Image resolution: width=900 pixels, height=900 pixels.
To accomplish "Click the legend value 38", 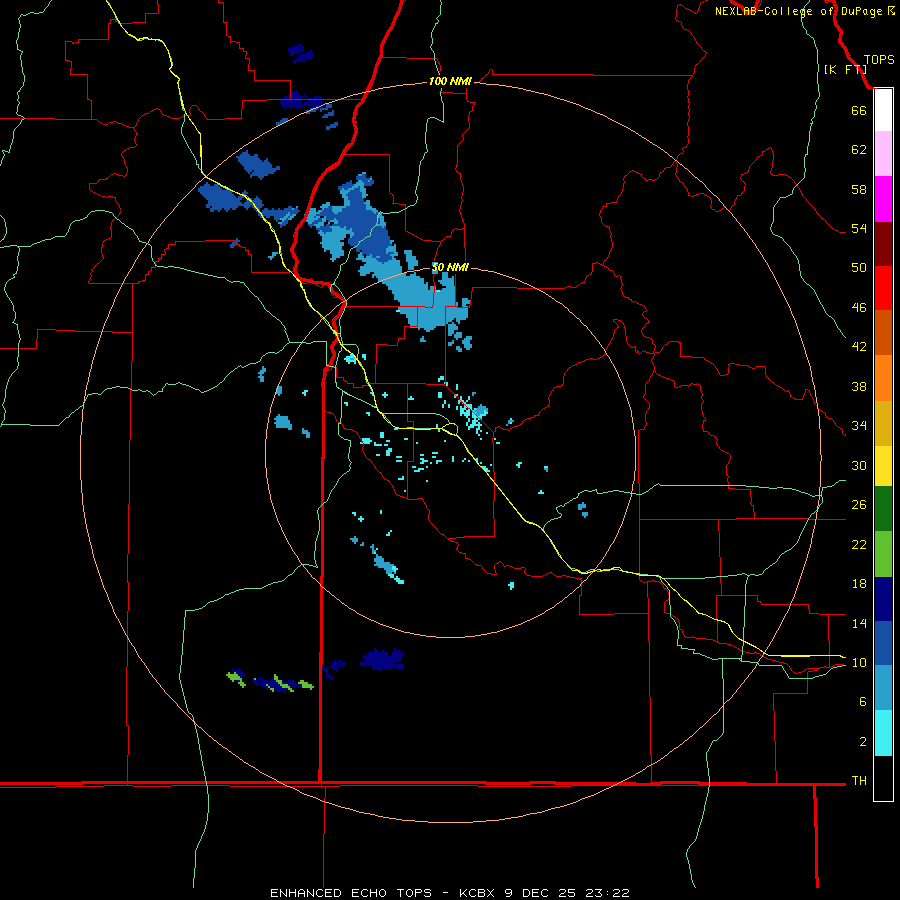I will (859, 386).
